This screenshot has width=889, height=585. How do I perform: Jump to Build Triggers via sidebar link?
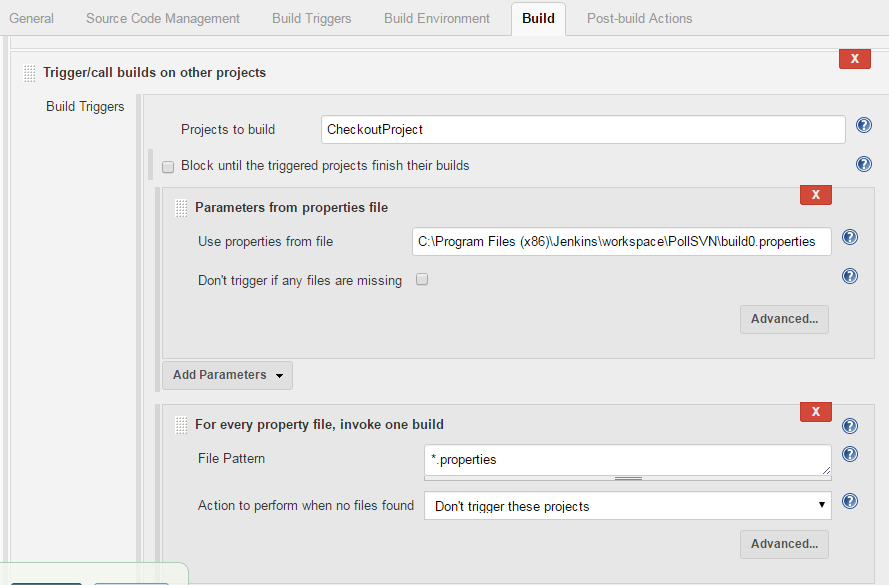(x=85, y=106)
